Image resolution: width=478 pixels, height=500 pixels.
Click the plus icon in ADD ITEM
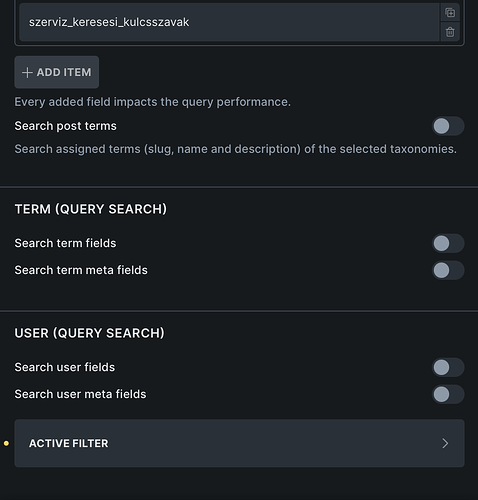click(27, 72)
